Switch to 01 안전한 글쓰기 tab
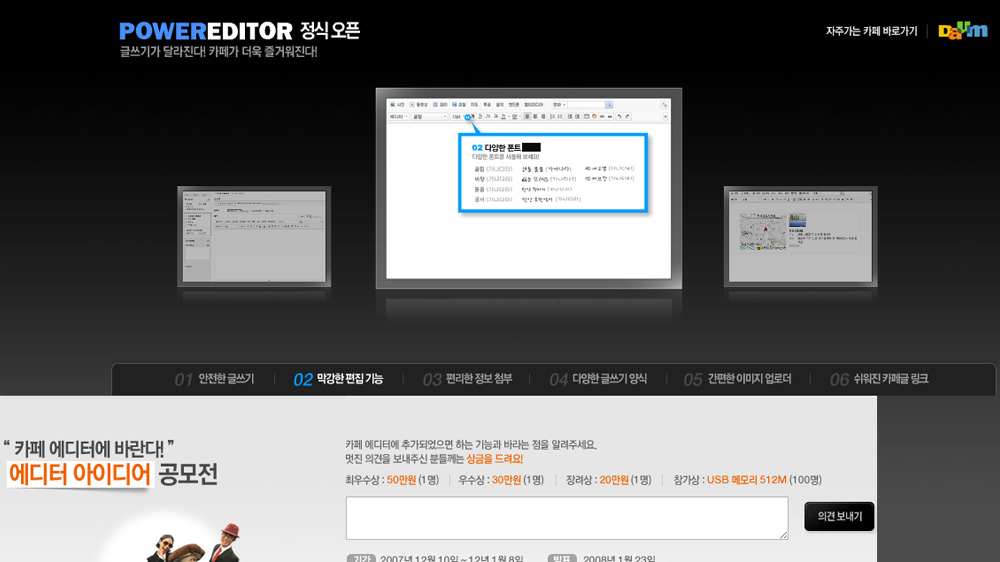 tap(214, 380)
